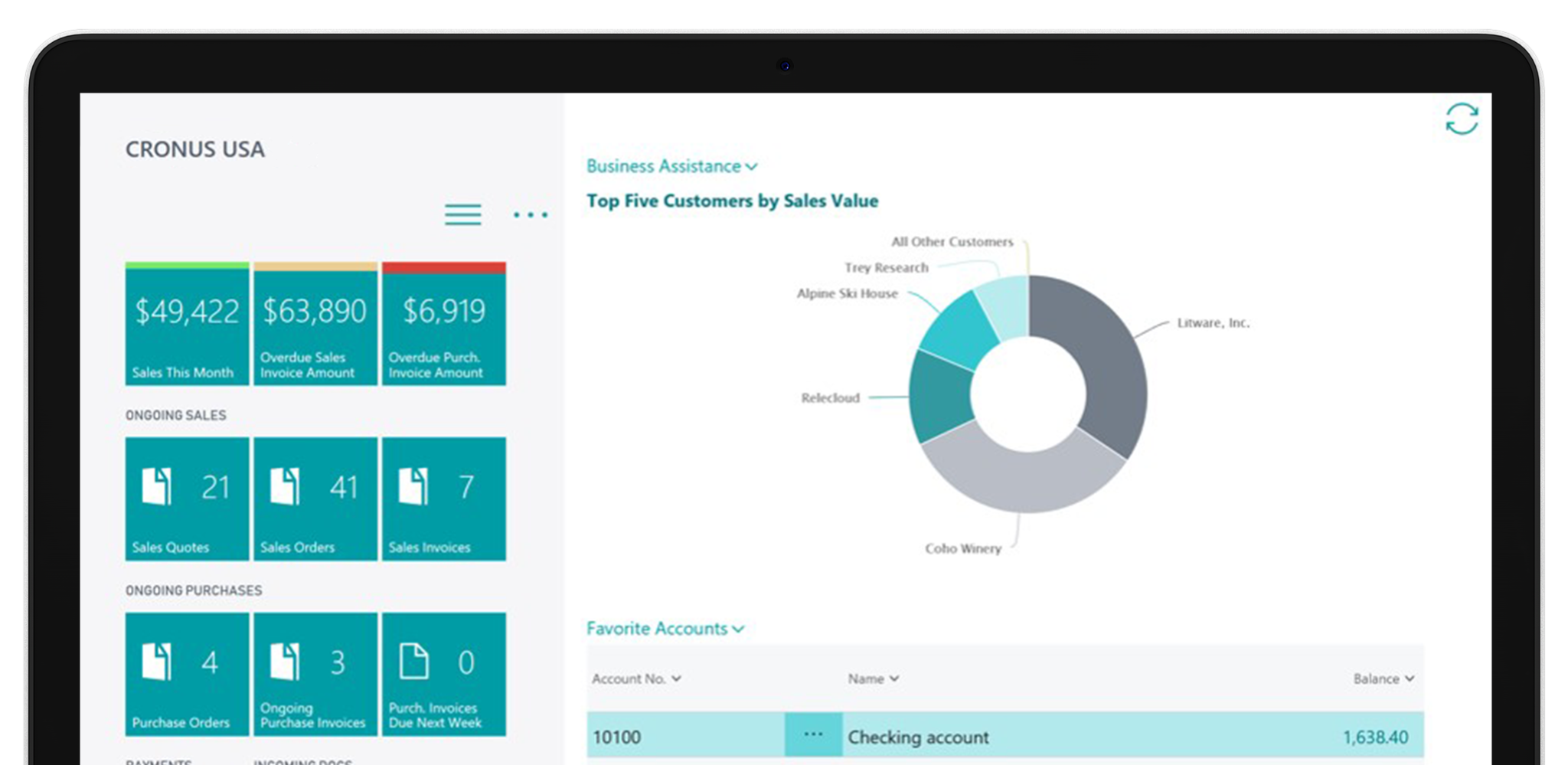Viewport: 1568px width, 765px height.
Task: Click the ONGOING PURCHASES section heading
Action: [x=194, y=590]
